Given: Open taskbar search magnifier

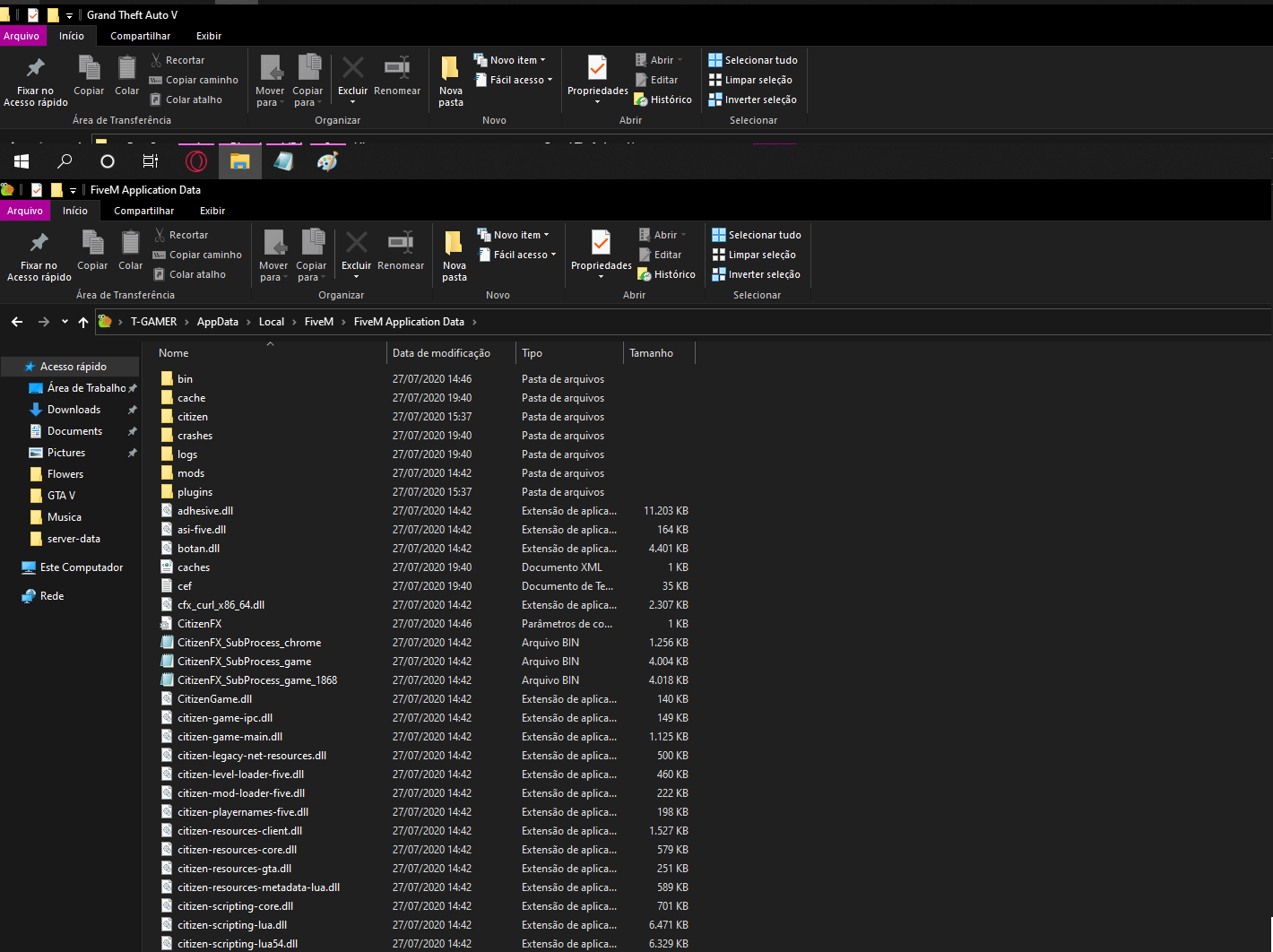Looking at the screenshot, I should (x=65, y=161).
